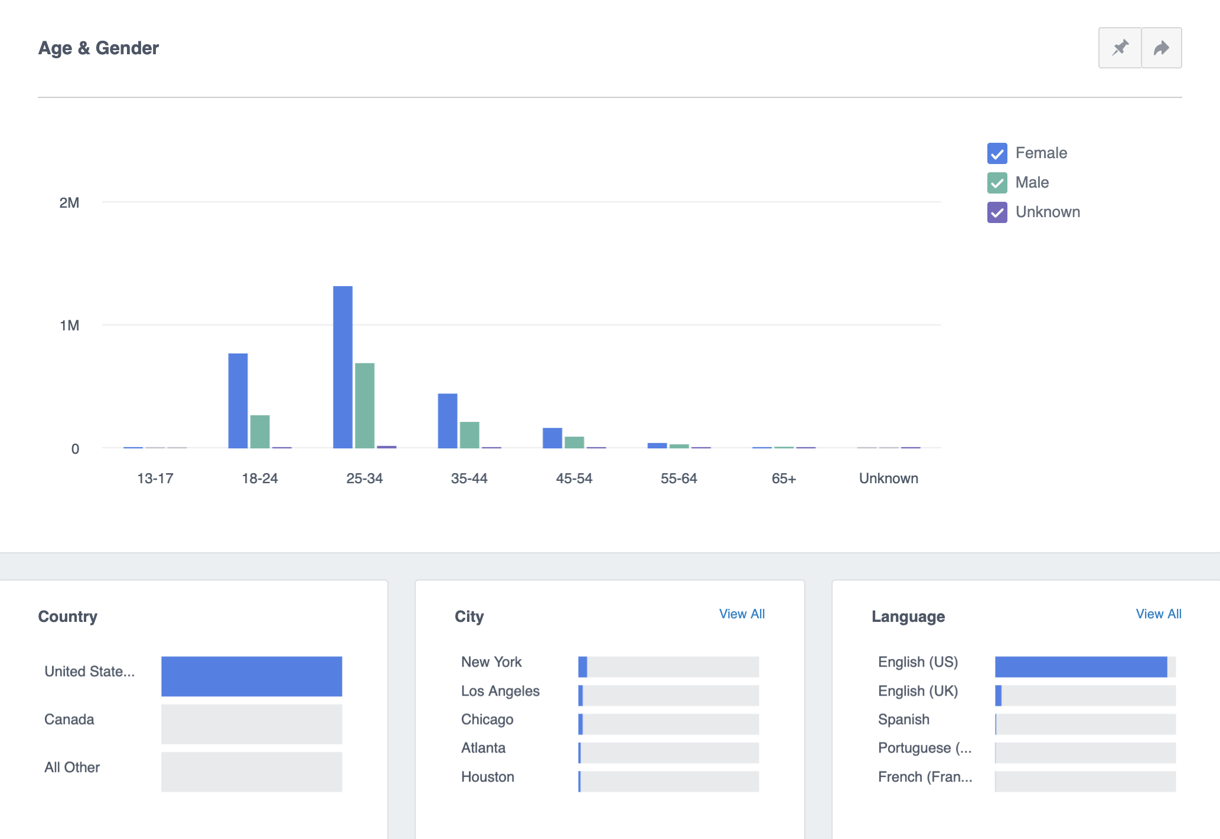Click the New York city bar
The image size is (1220, 839).
coord(668,666)
